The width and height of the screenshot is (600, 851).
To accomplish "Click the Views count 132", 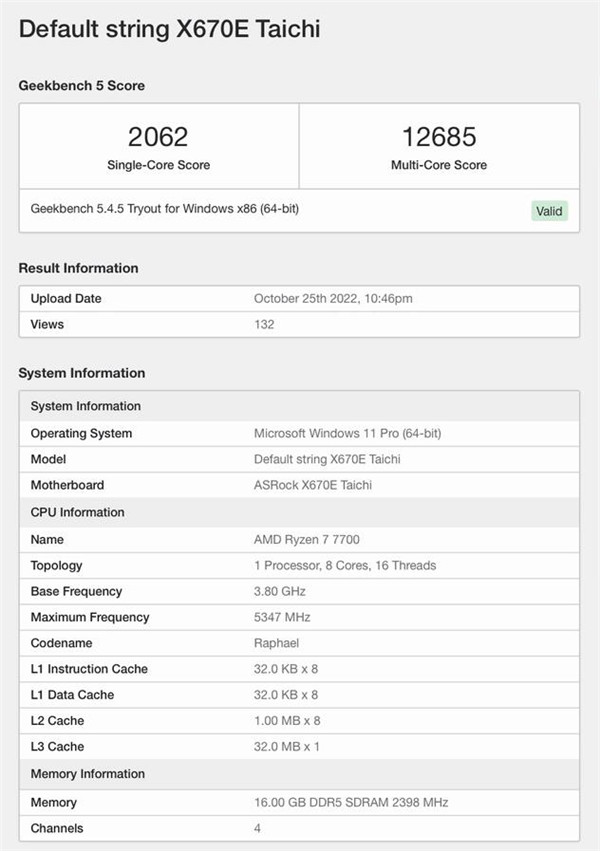I will coord(264,324).
